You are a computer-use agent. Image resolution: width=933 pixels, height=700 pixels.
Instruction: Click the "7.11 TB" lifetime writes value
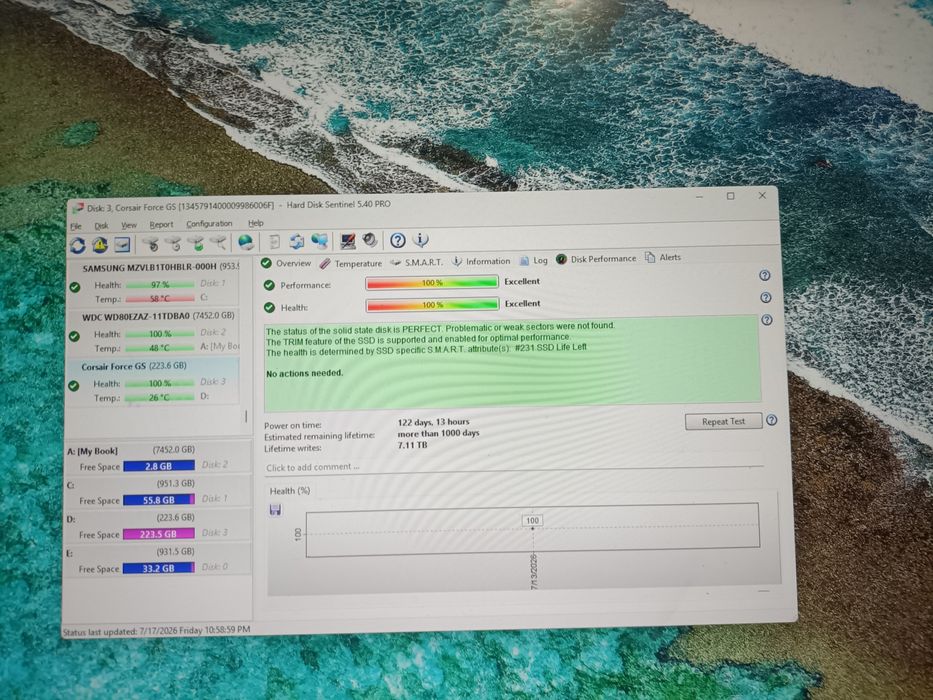[x=412, y=445]
